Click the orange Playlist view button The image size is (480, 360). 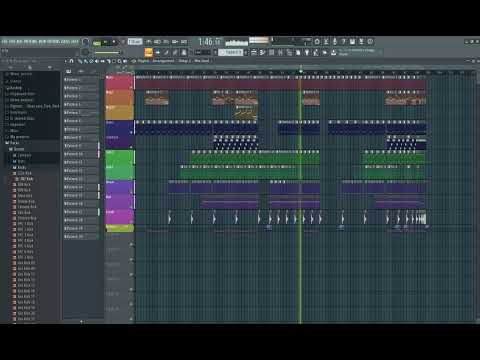[148, 52]
